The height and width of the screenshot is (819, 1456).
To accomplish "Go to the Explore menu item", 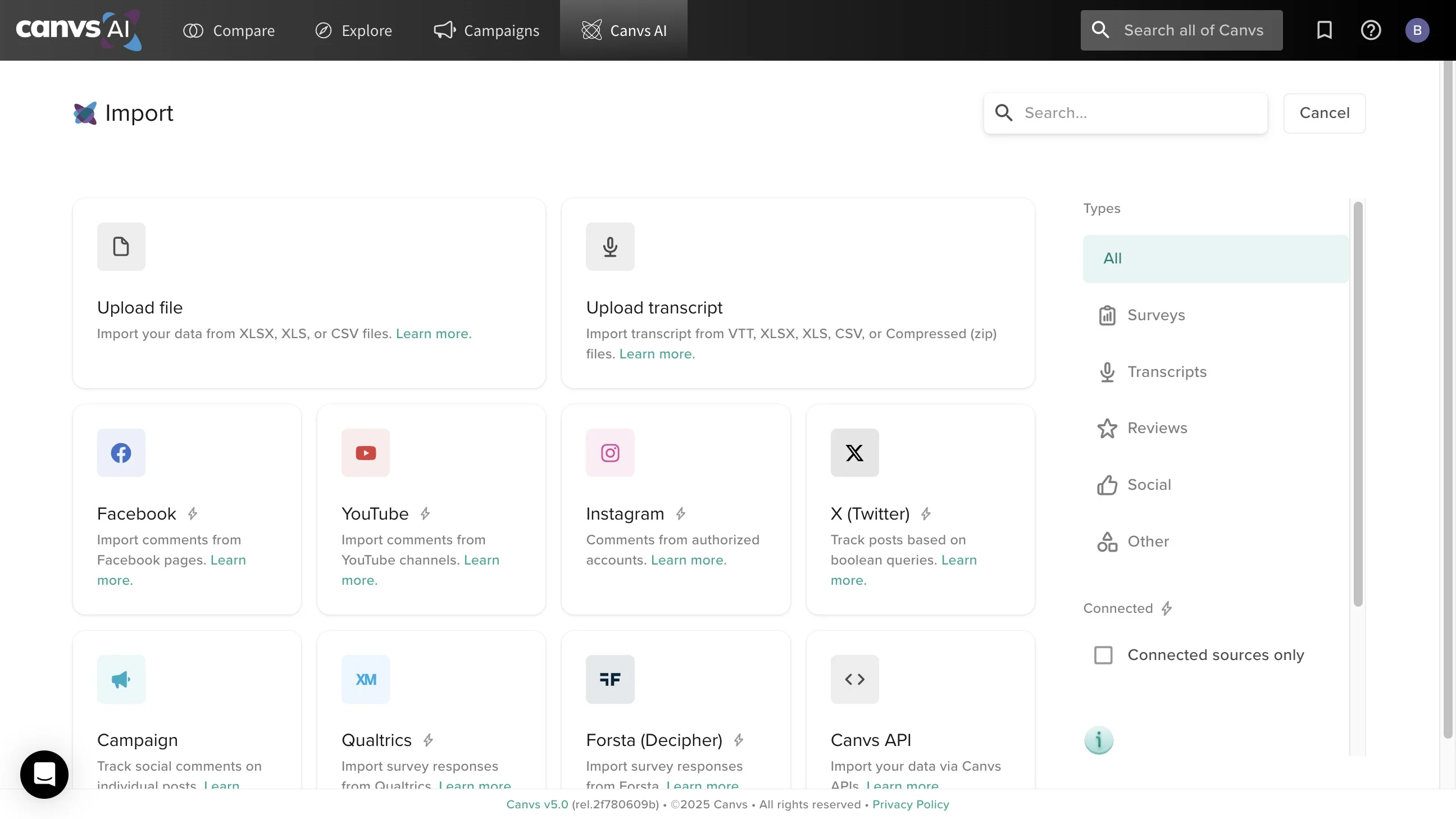I will pyautogui.click(x=353, y=30).
